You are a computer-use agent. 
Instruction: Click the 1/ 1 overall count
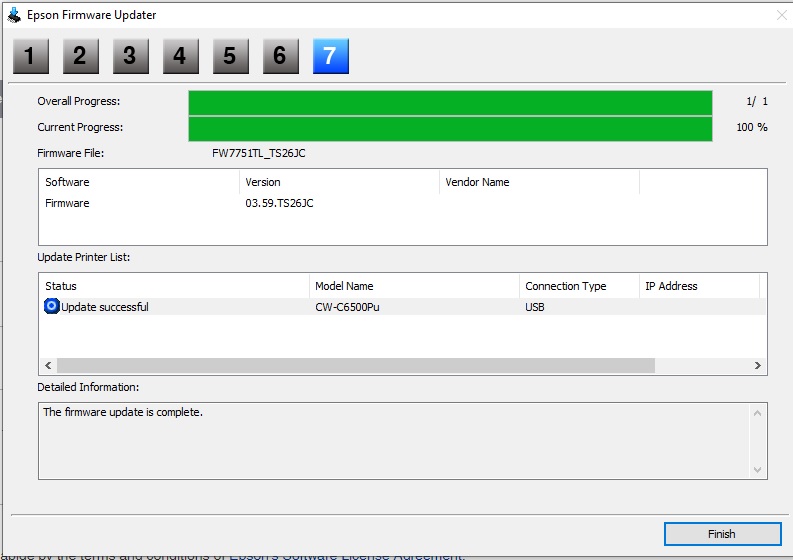tap(757, 101)
